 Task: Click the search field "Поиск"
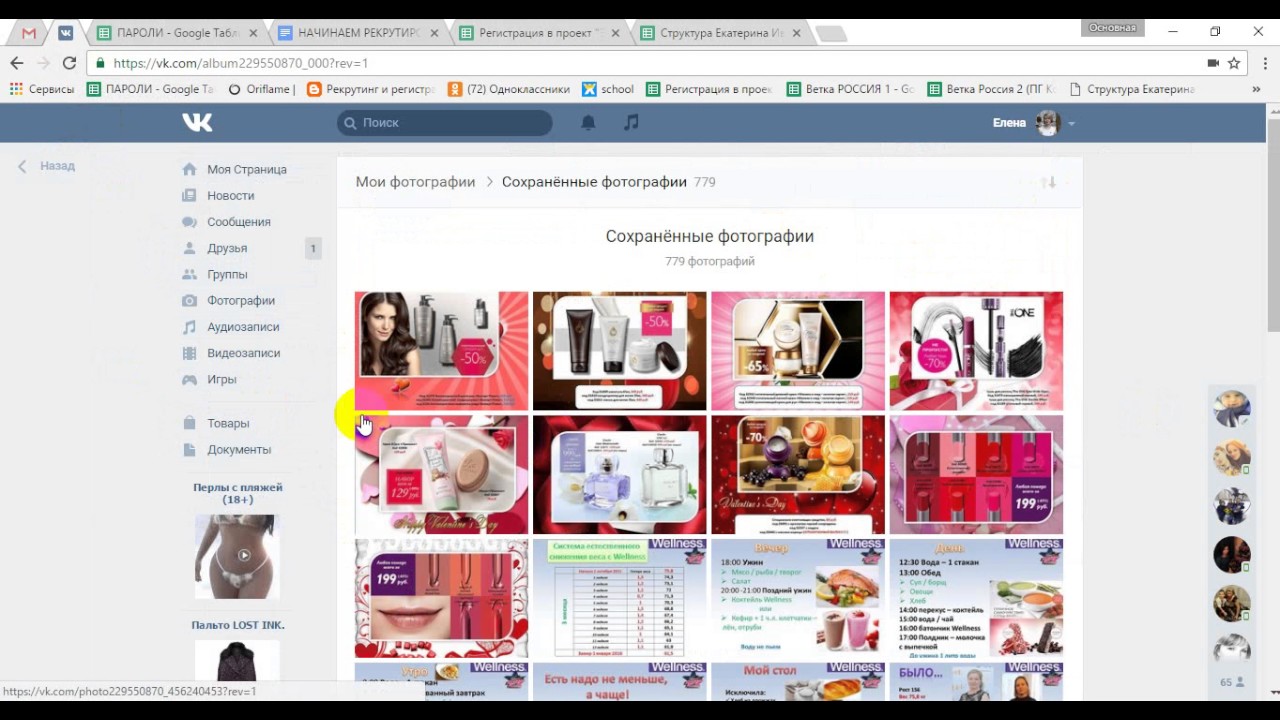[445, 122]
